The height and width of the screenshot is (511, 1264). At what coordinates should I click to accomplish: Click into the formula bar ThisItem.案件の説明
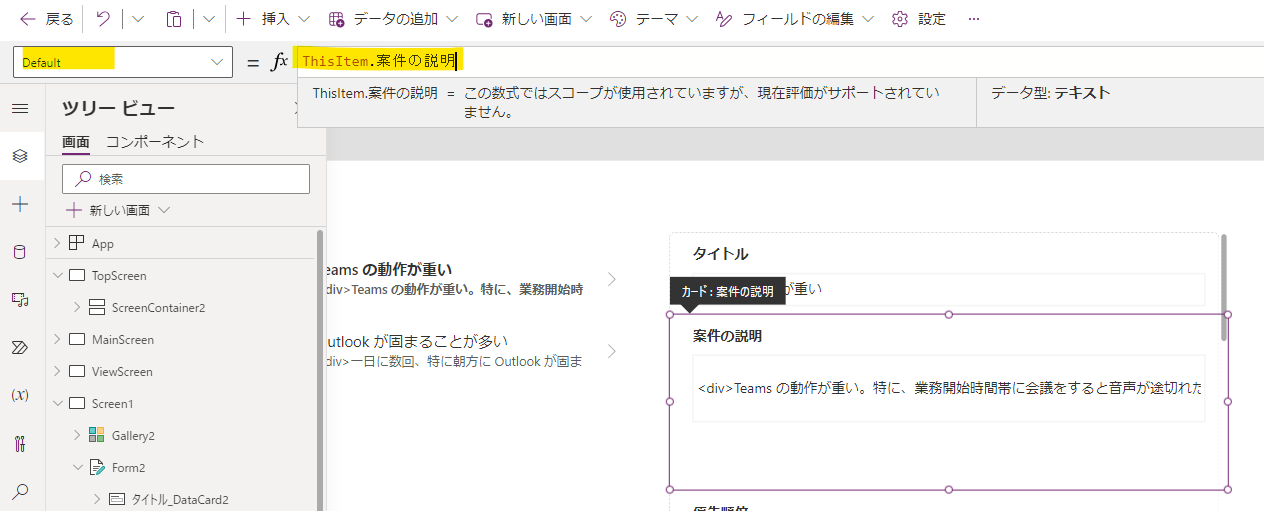[780, 61]
